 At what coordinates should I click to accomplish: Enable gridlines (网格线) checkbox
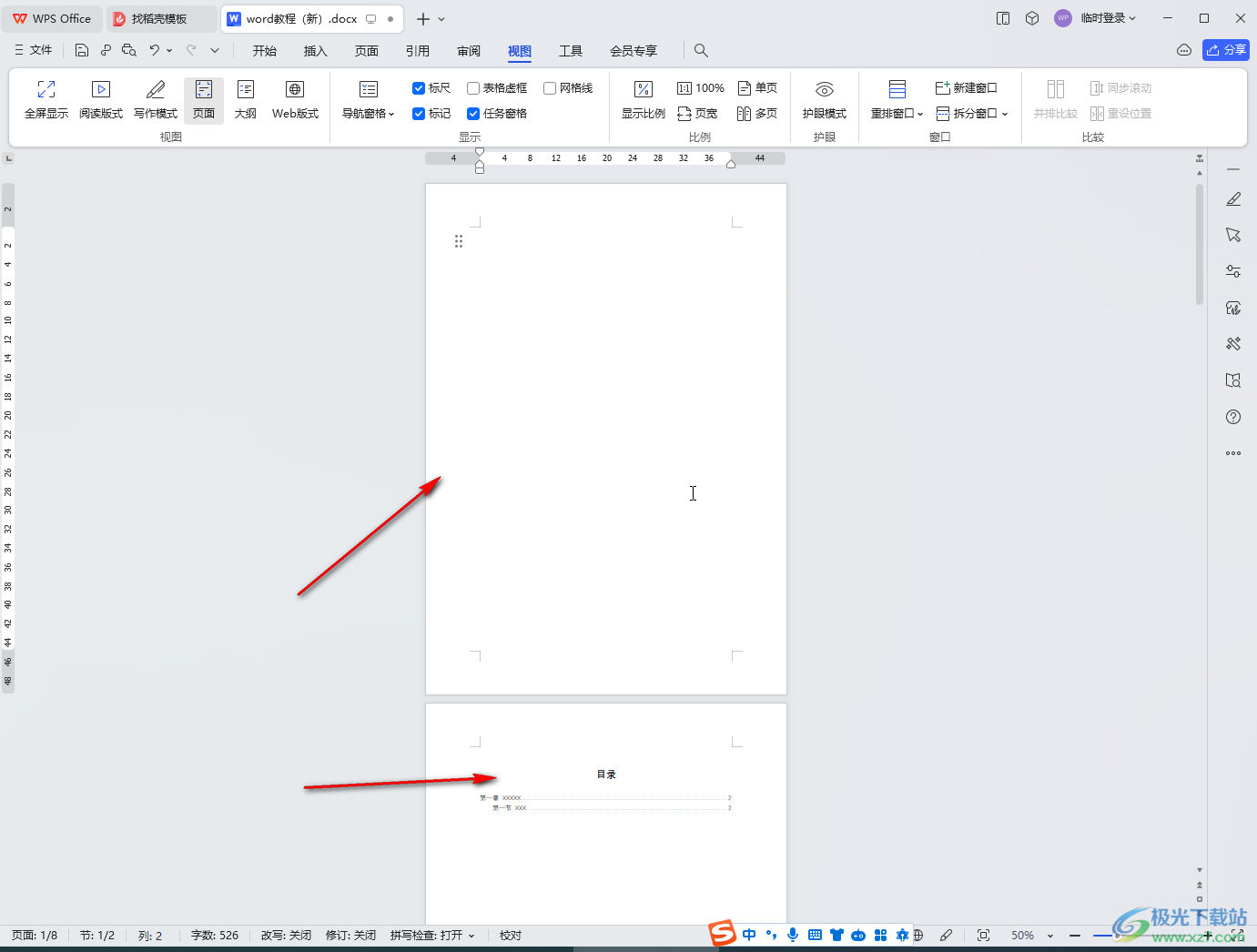[x=550, y=88]
